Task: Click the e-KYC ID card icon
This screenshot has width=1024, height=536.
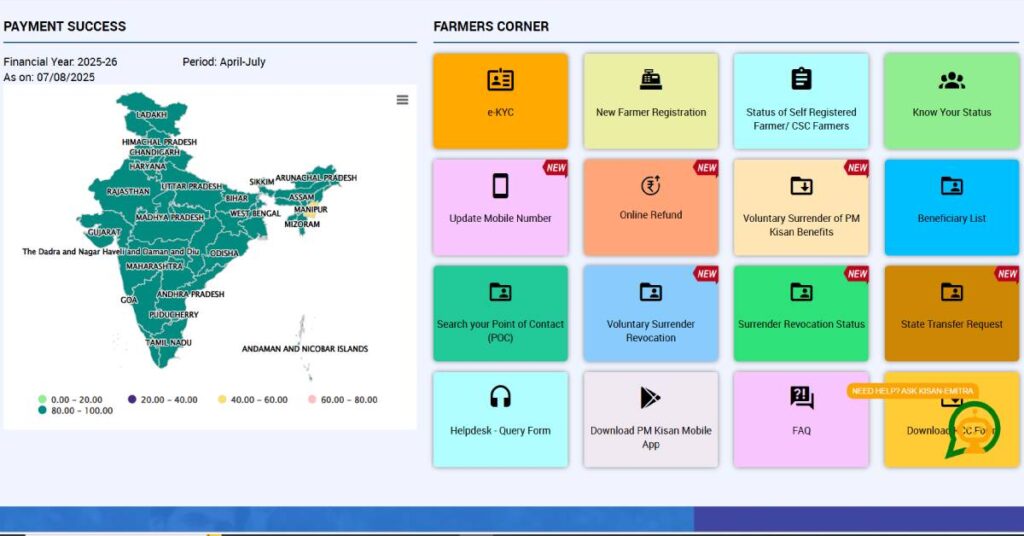Action: (x=500, y=80)
